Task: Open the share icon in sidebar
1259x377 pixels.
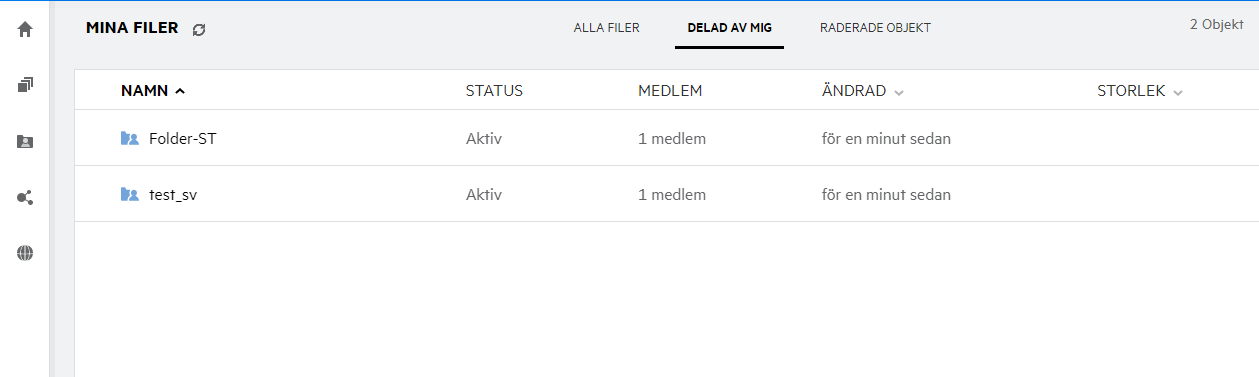Action: (x=25, y=198)
